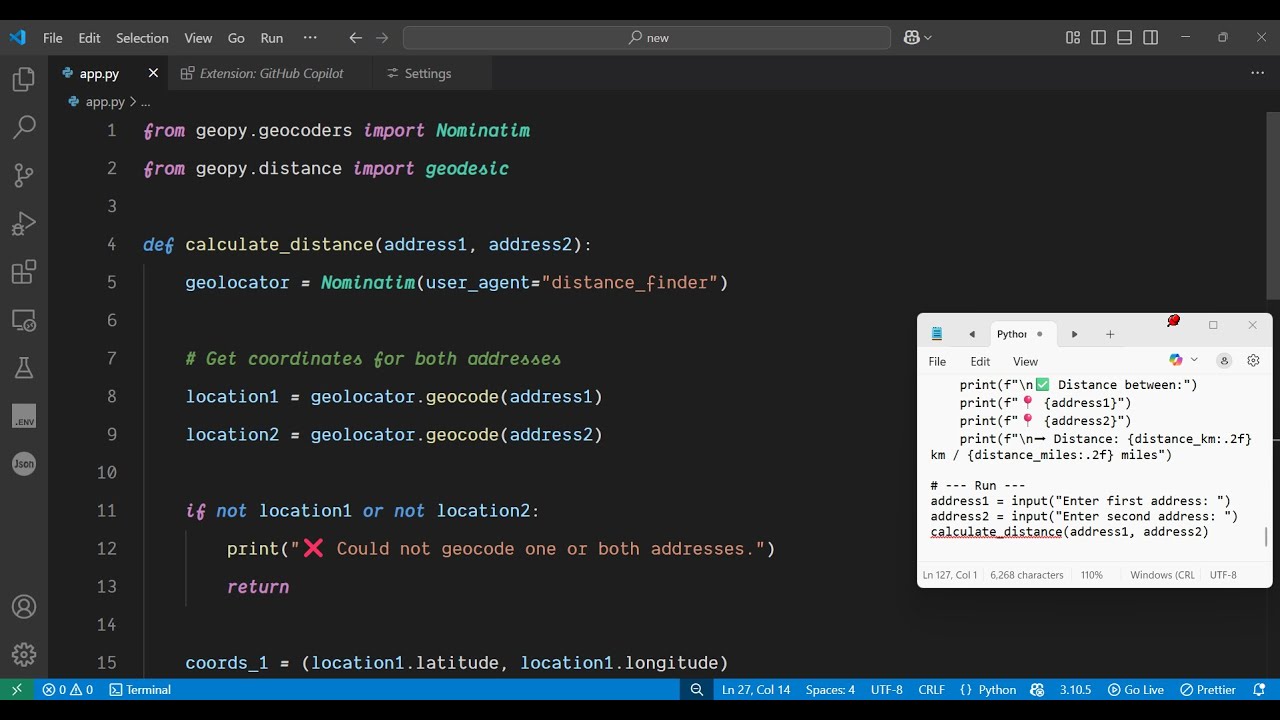Click the Notepad app icon
1280x720 pixels.
tap(937, 334)
